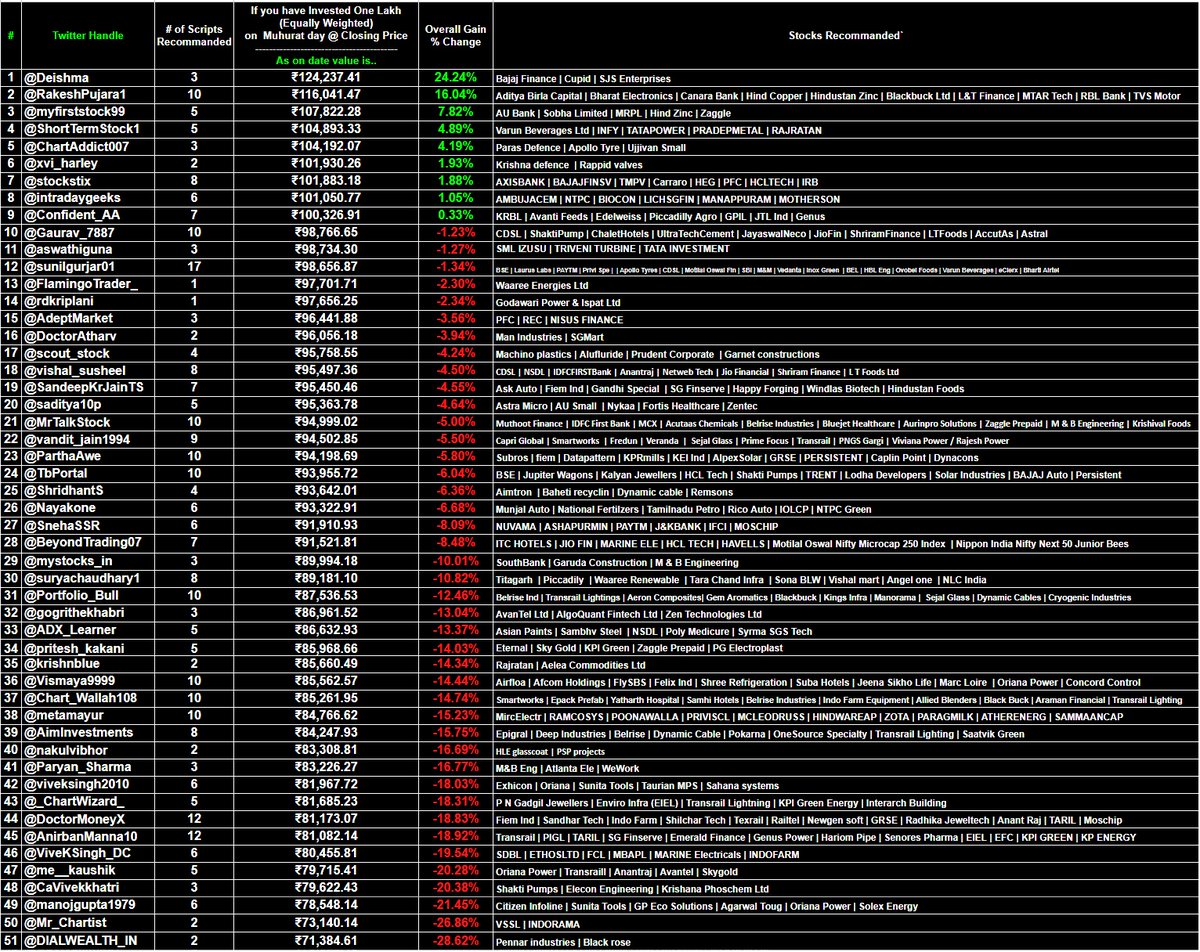Select the @Deishma handle cell

click(88, 78)
